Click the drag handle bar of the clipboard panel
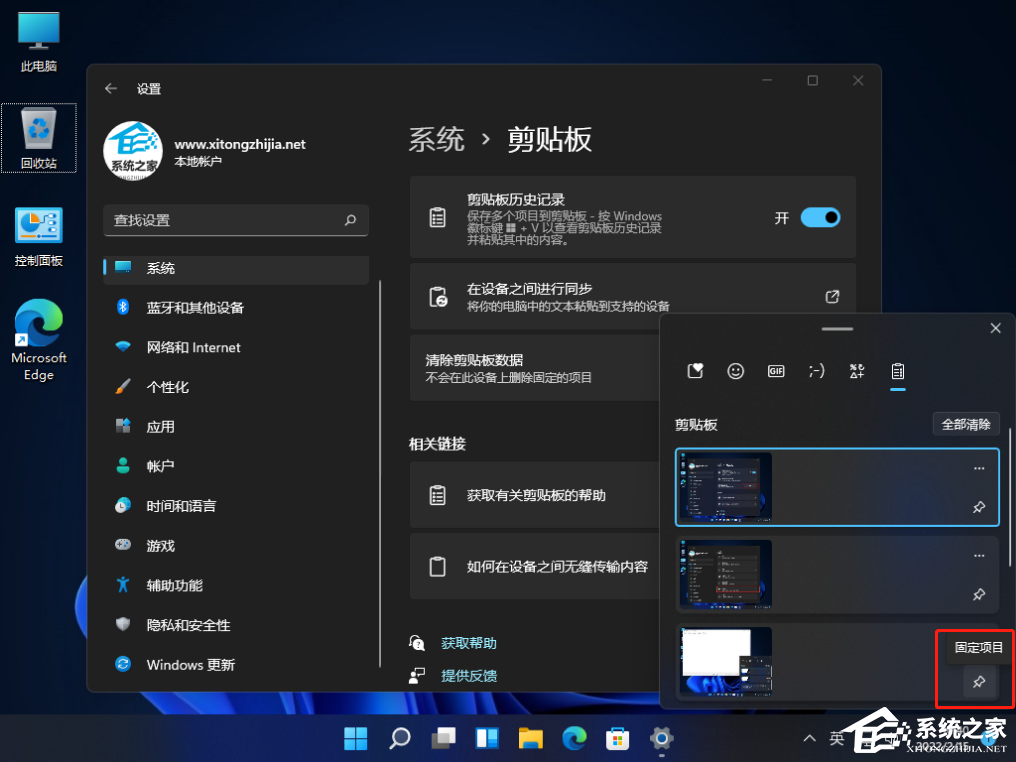Image resolution: width=1016 pixels, height=762 pixels. click(x=837, y=329)
